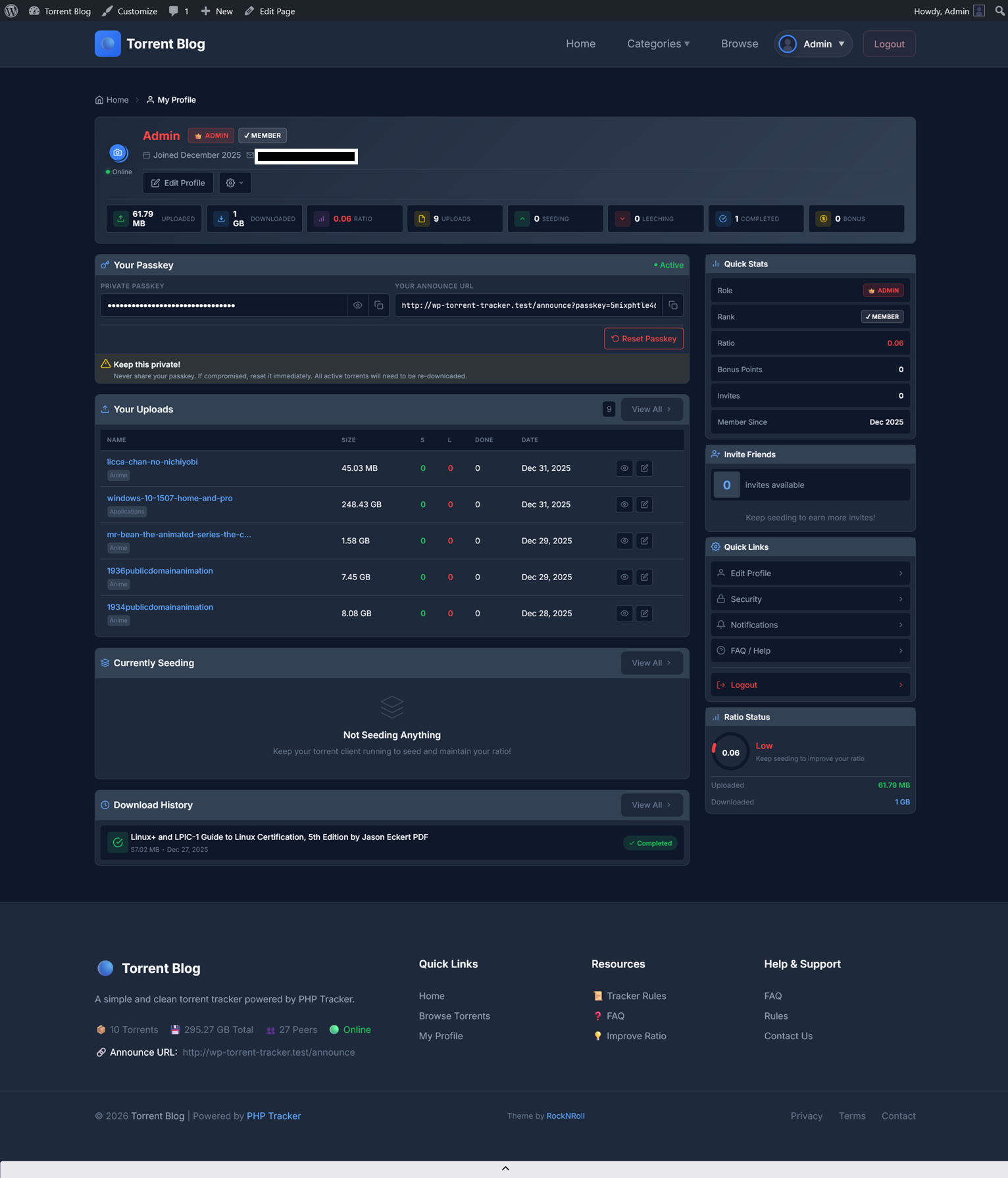
Task: Click the Downloaded stat arrow icon
Action: point(221,218)
